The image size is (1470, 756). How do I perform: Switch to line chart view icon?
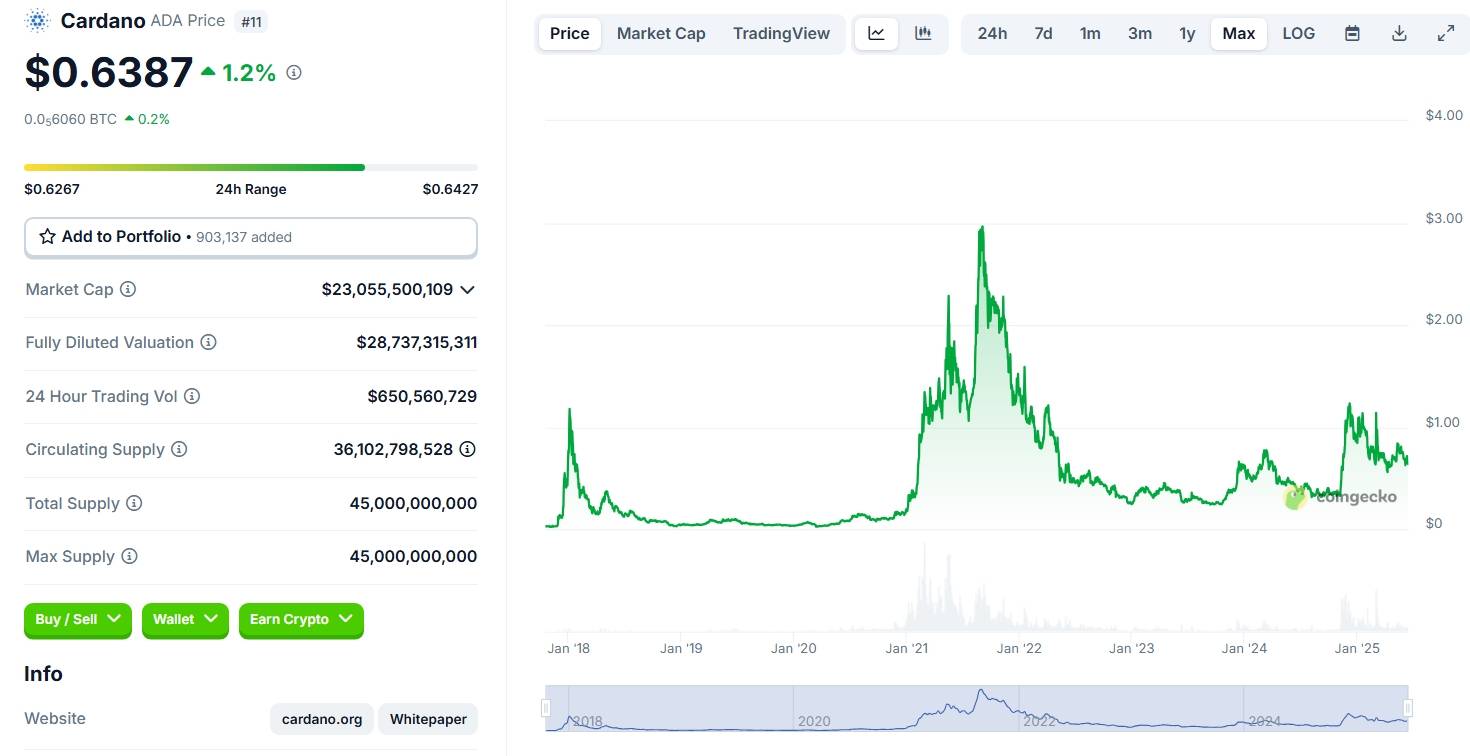click(876, 33)
